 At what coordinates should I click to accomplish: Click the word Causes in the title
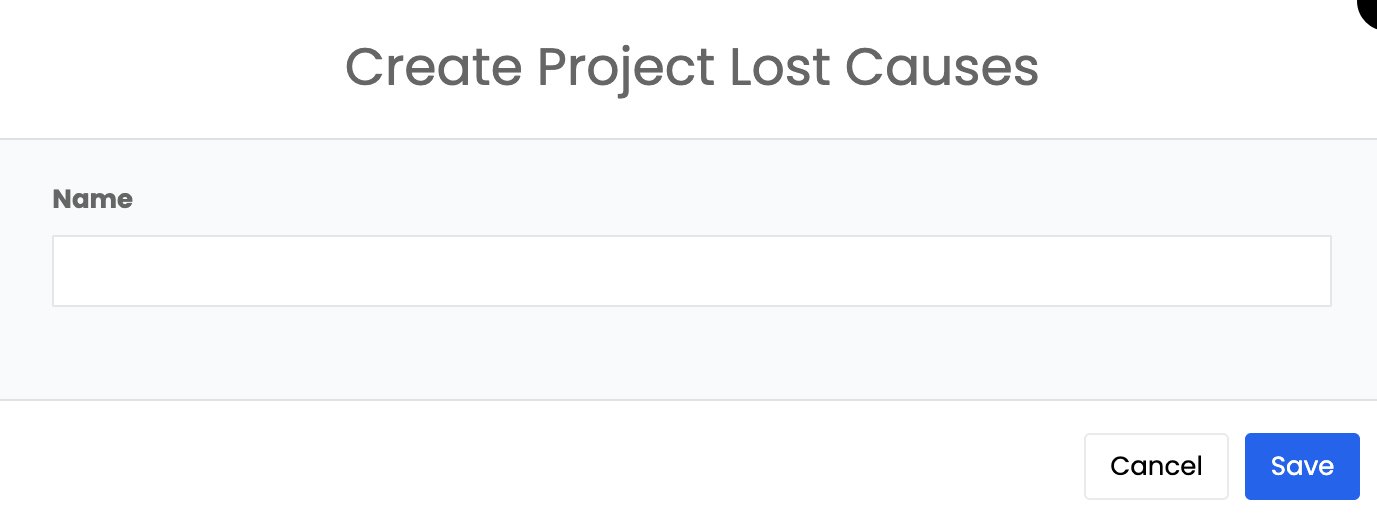click(941, 68)
